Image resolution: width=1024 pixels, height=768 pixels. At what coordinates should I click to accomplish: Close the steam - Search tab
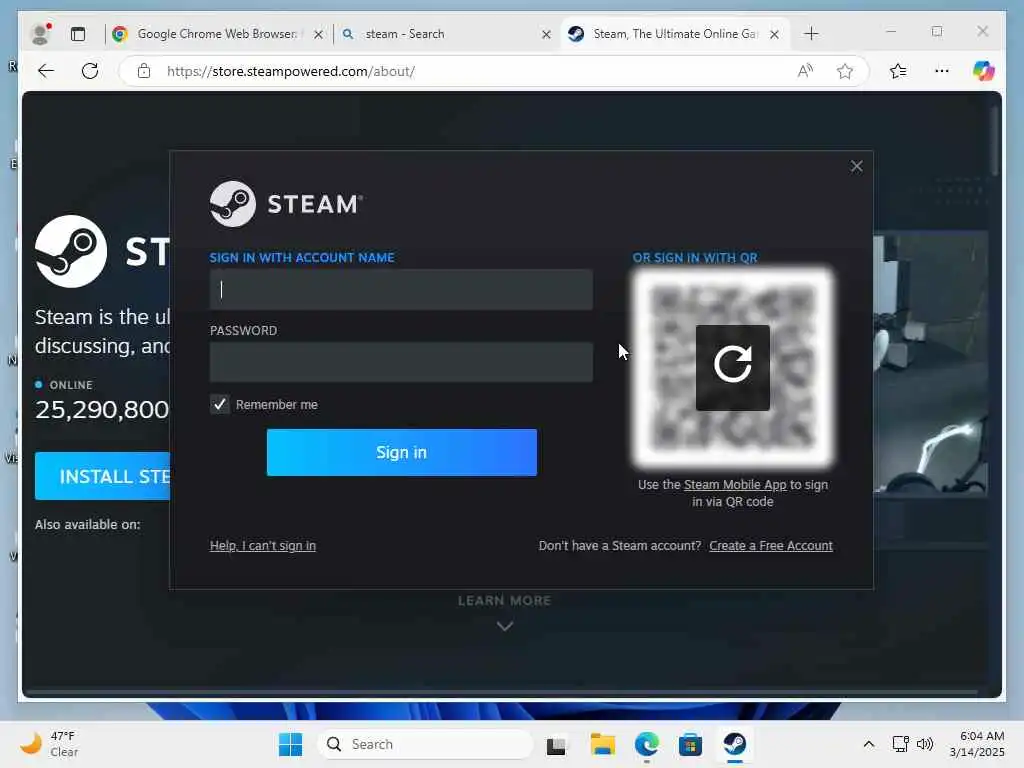click(x=546, y=34)
